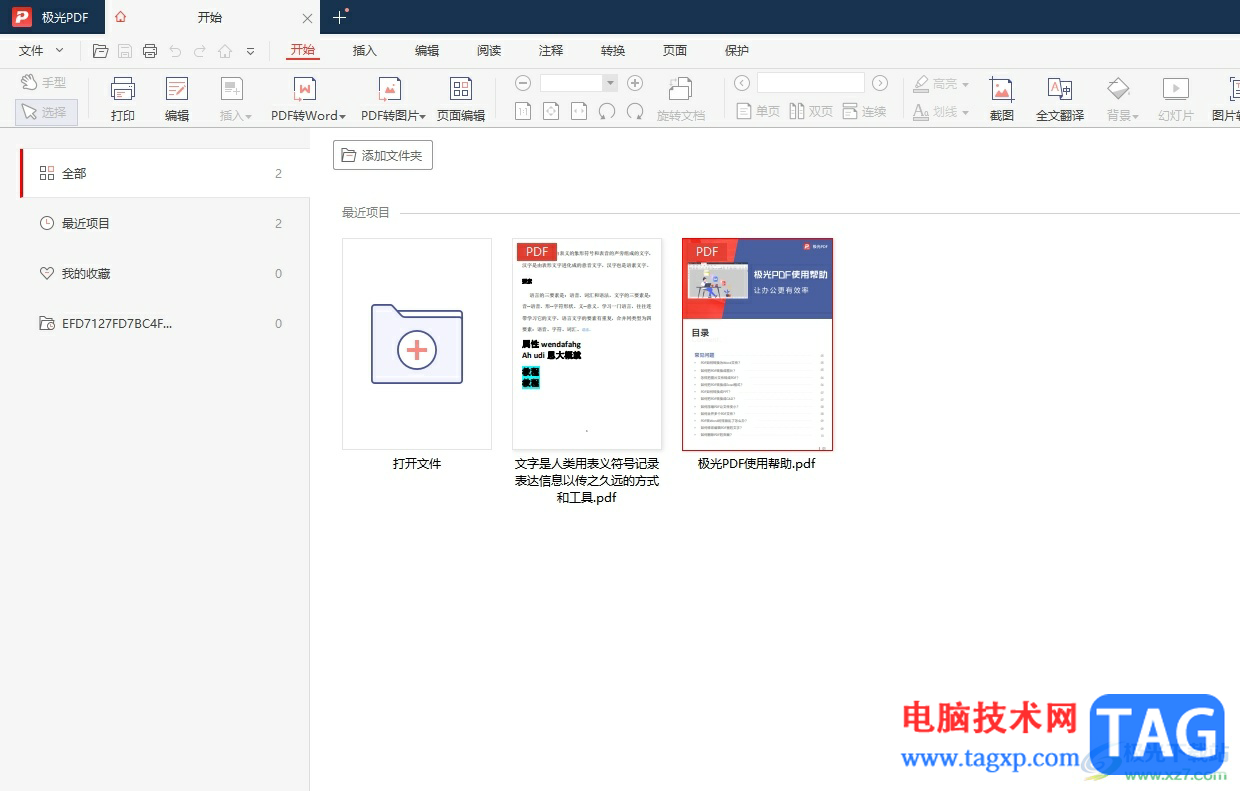Click the 打开文件 tile
This screenshot has width=1240, height=791.
tap(417, 344)
